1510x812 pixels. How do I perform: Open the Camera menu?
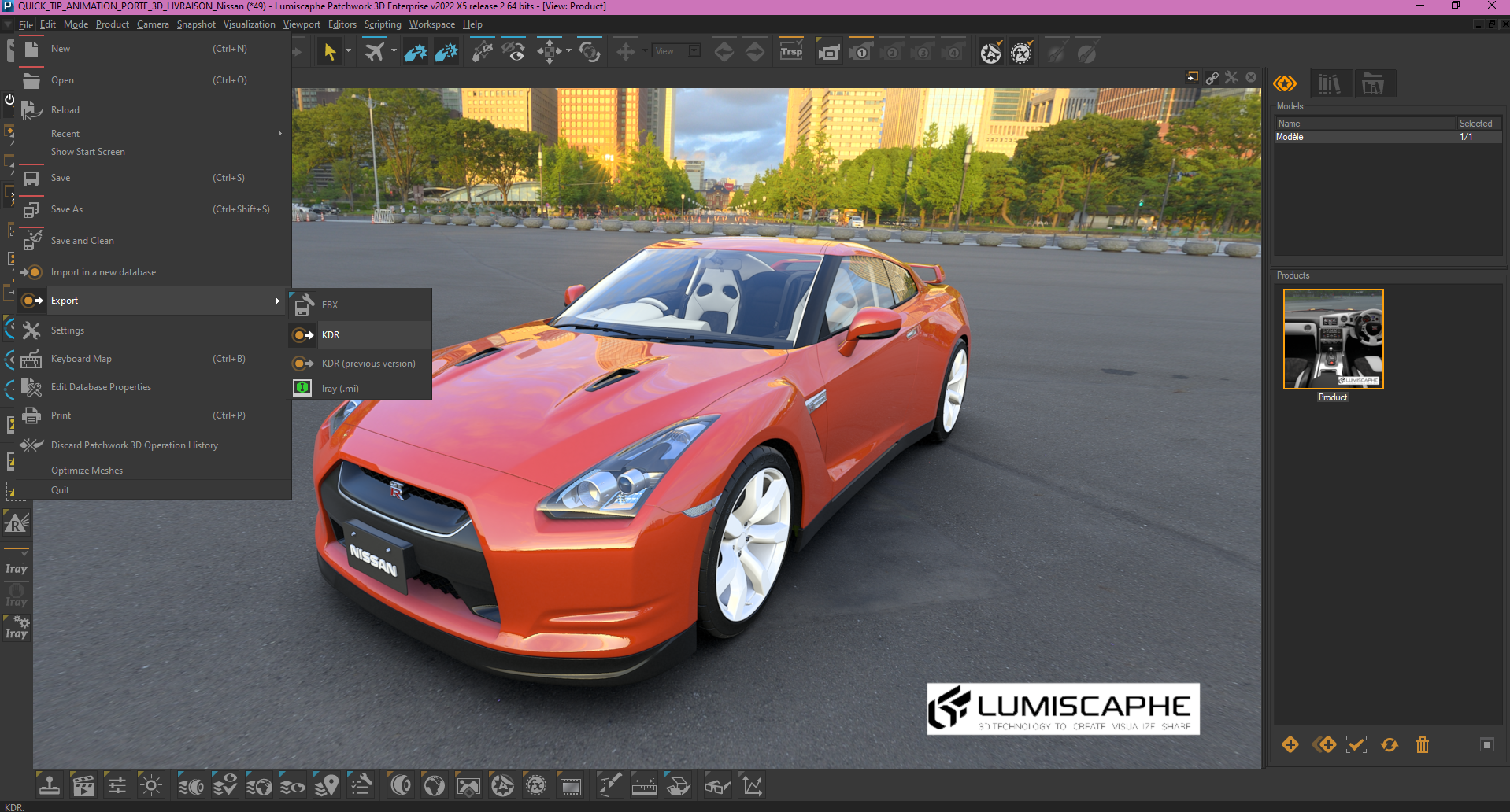(153, 24)
